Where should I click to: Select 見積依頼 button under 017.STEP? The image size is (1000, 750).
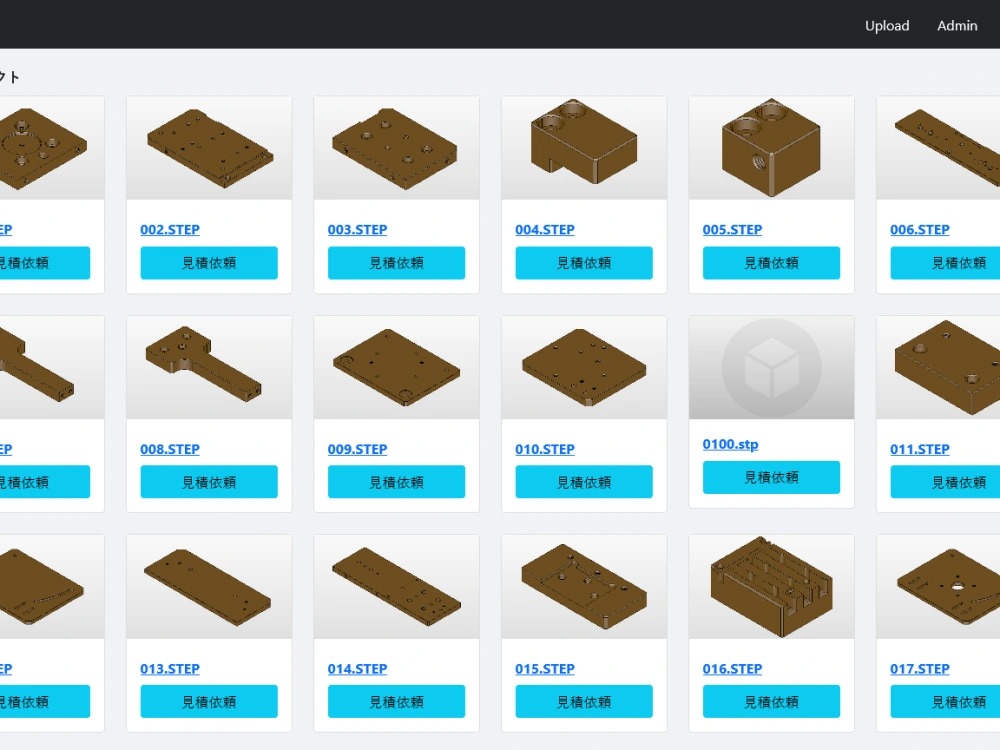coord(945,702)
